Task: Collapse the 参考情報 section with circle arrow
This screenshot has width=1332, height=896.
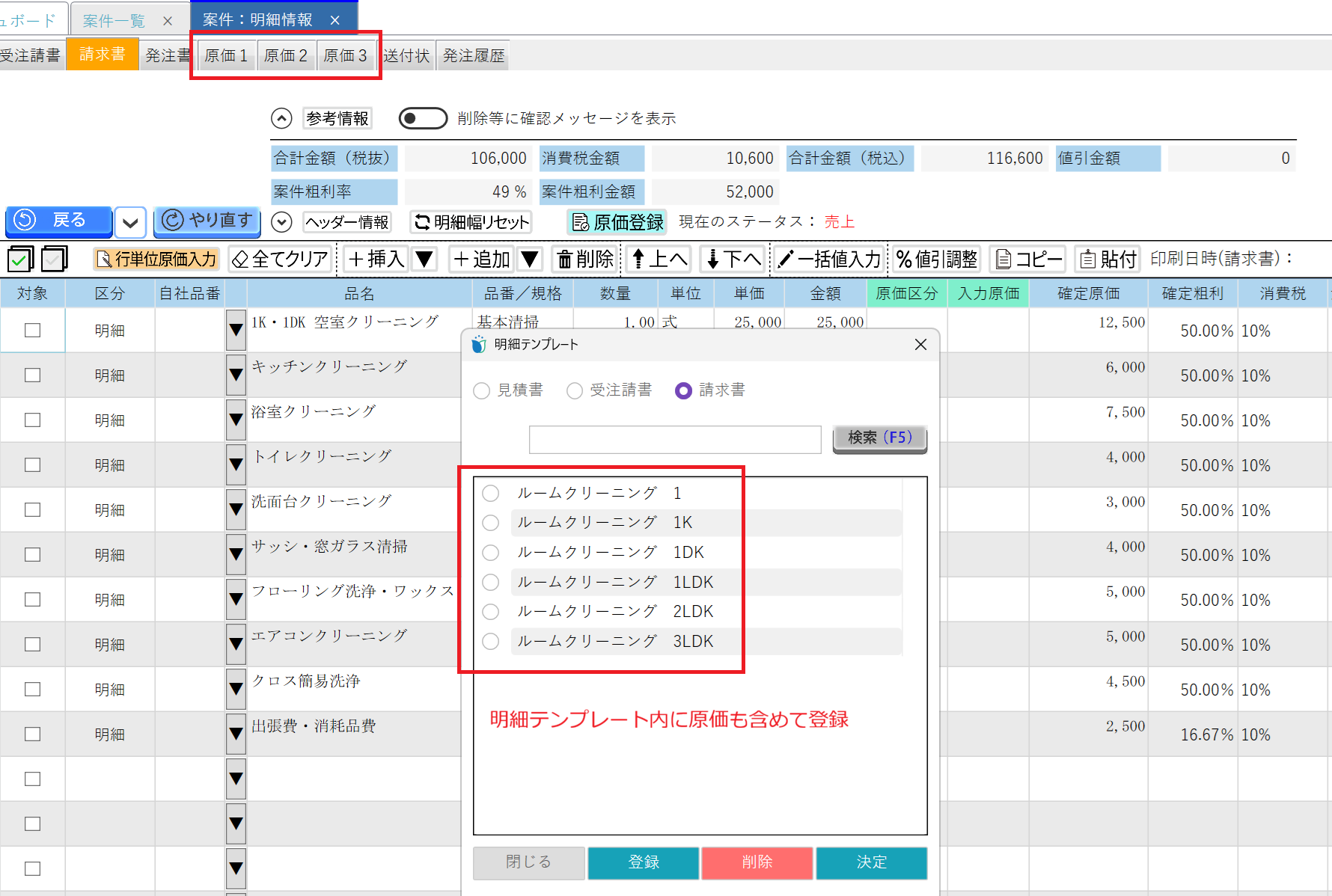Action: 281,118
